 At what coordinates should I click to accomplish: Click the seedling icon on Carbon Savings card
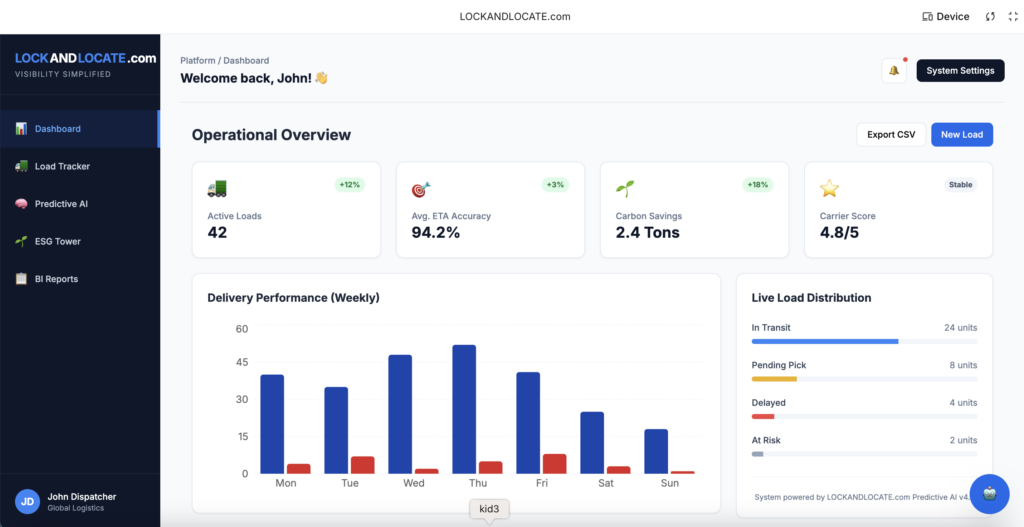[x=625, y=189]
